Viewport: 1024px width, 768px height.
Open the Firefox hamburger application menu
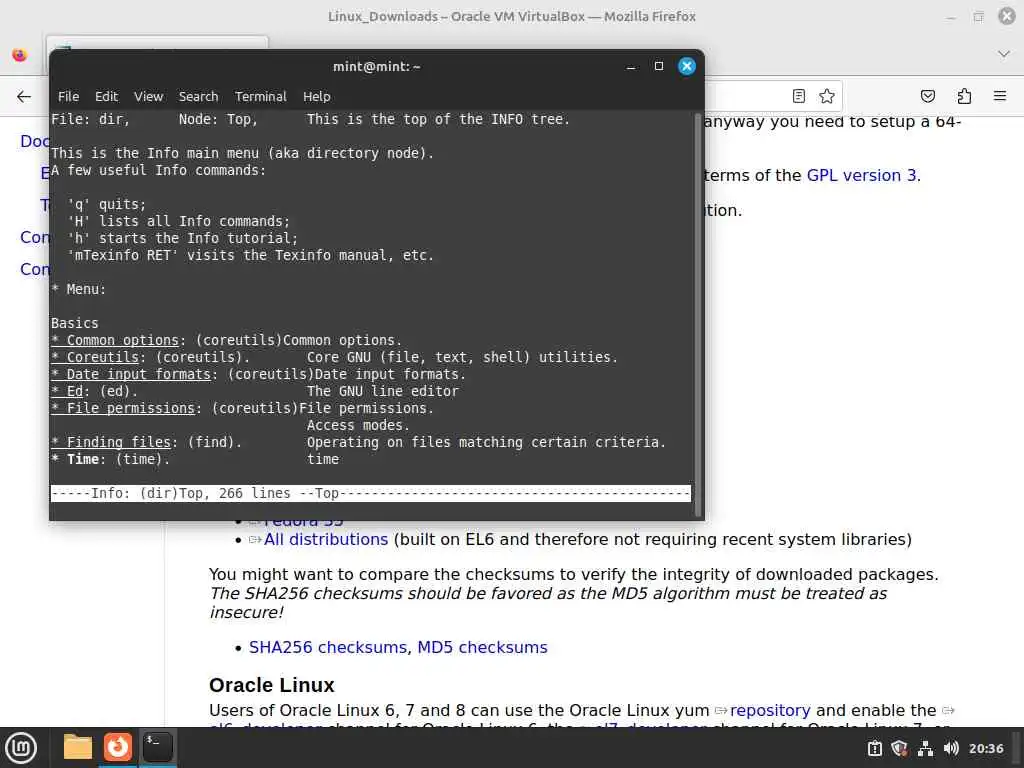[1000, 96]
